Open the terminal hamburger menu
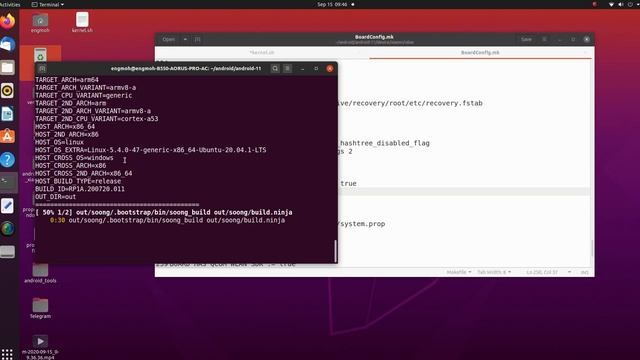 287,69
